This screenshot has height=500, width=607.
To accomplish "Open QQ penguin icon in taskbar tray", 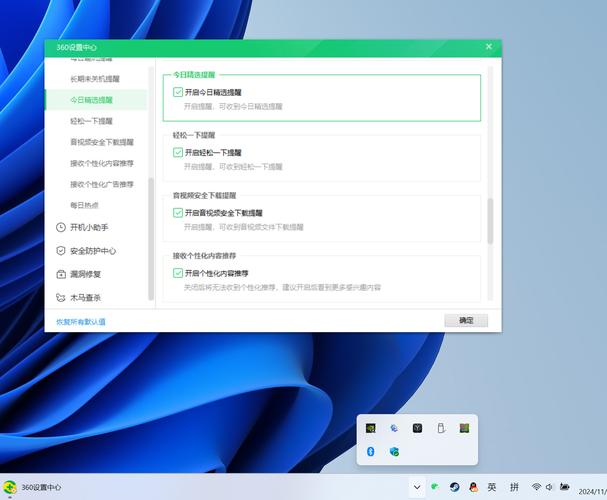I will [472, 487].
